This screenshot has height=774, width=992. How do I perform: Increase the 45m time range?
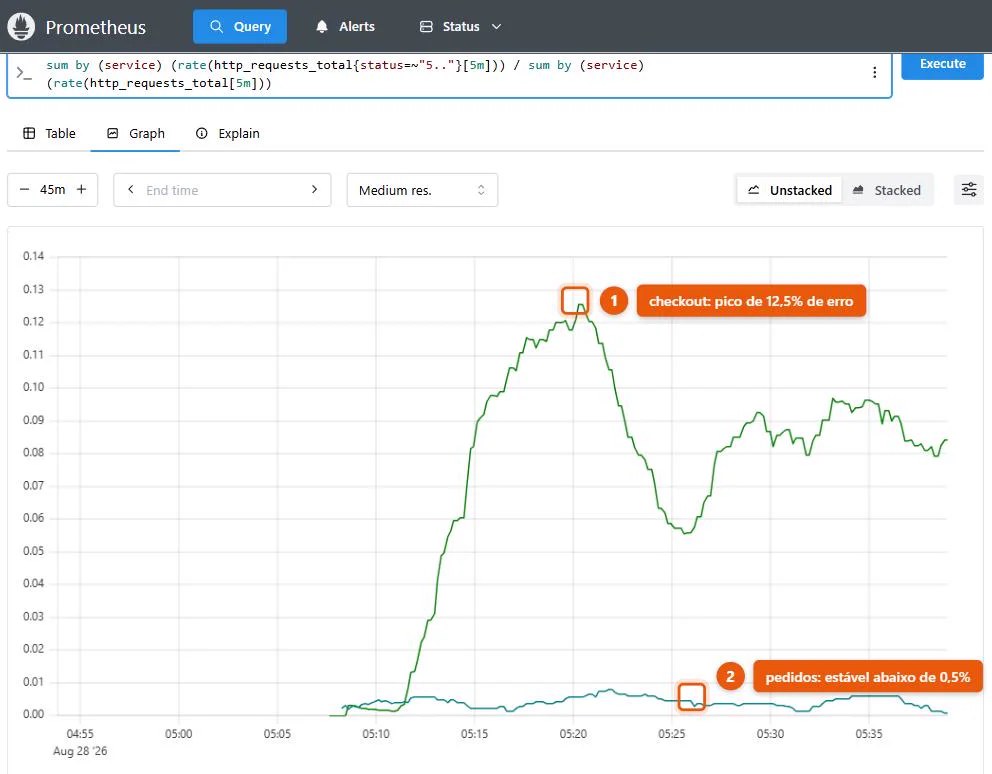pos(82,189)
